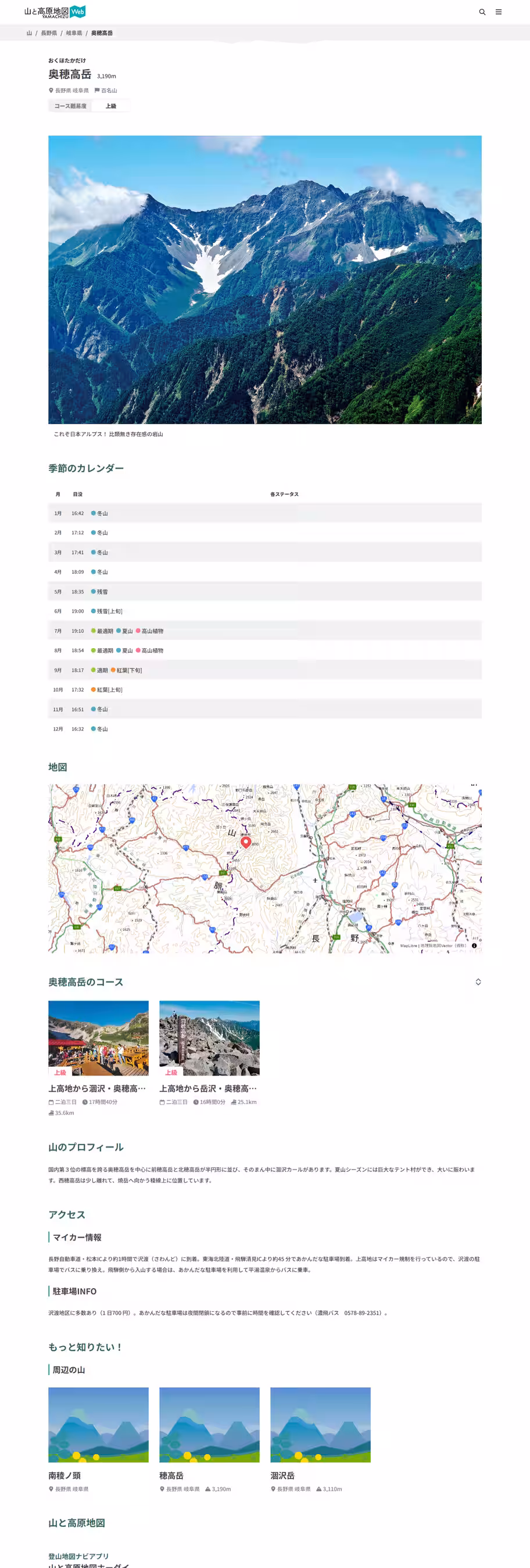Open the 上高地から涸沢・奥穂高 course thumbnail
Image resolution: width=530 pixels, height=1568 pixels.
(x=98, y=1037)
